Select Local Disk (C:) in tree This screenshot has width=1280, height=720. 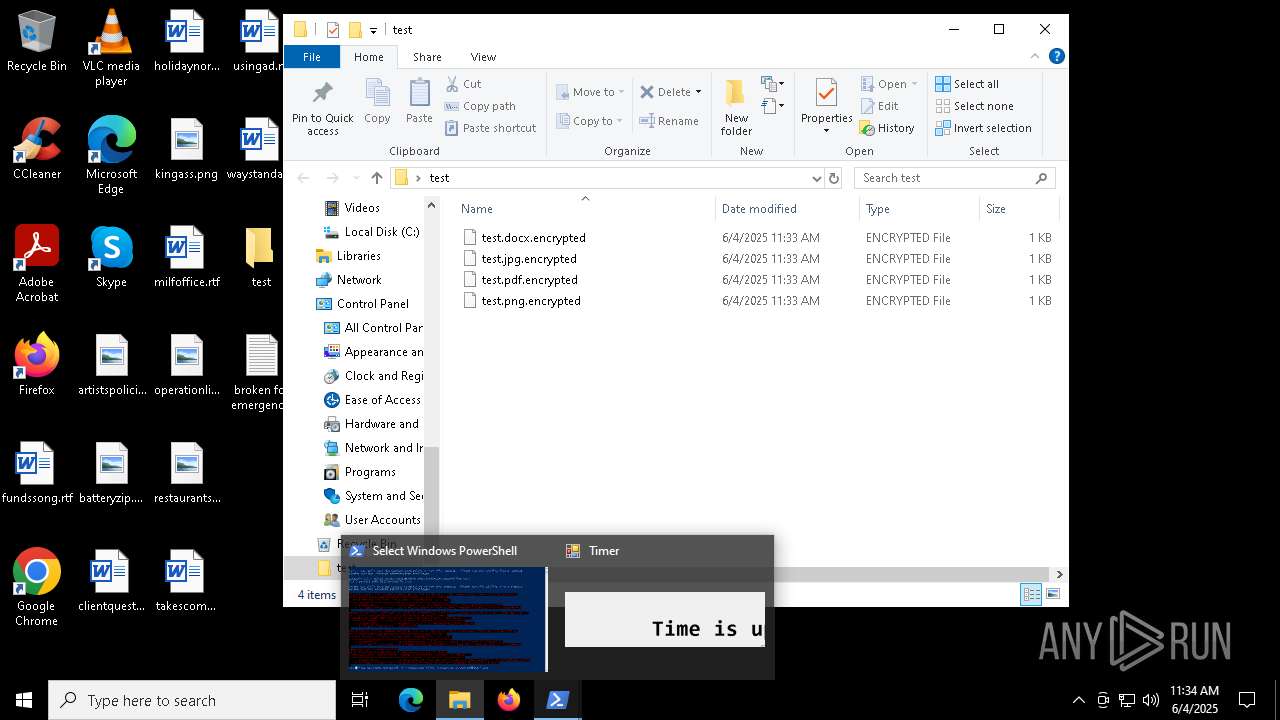(x=370, y=232)
